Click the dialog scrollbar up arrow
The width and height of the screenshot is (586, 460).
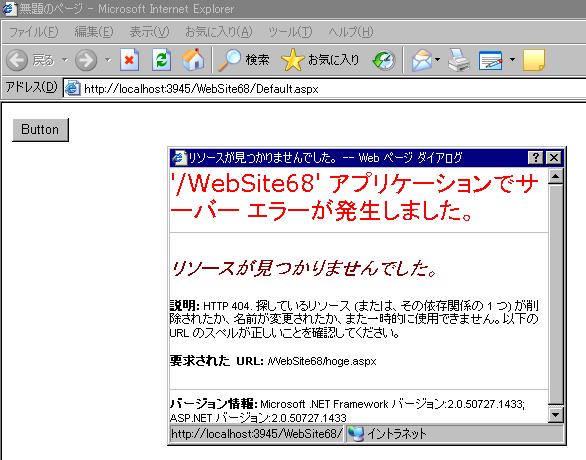point(556,176)
